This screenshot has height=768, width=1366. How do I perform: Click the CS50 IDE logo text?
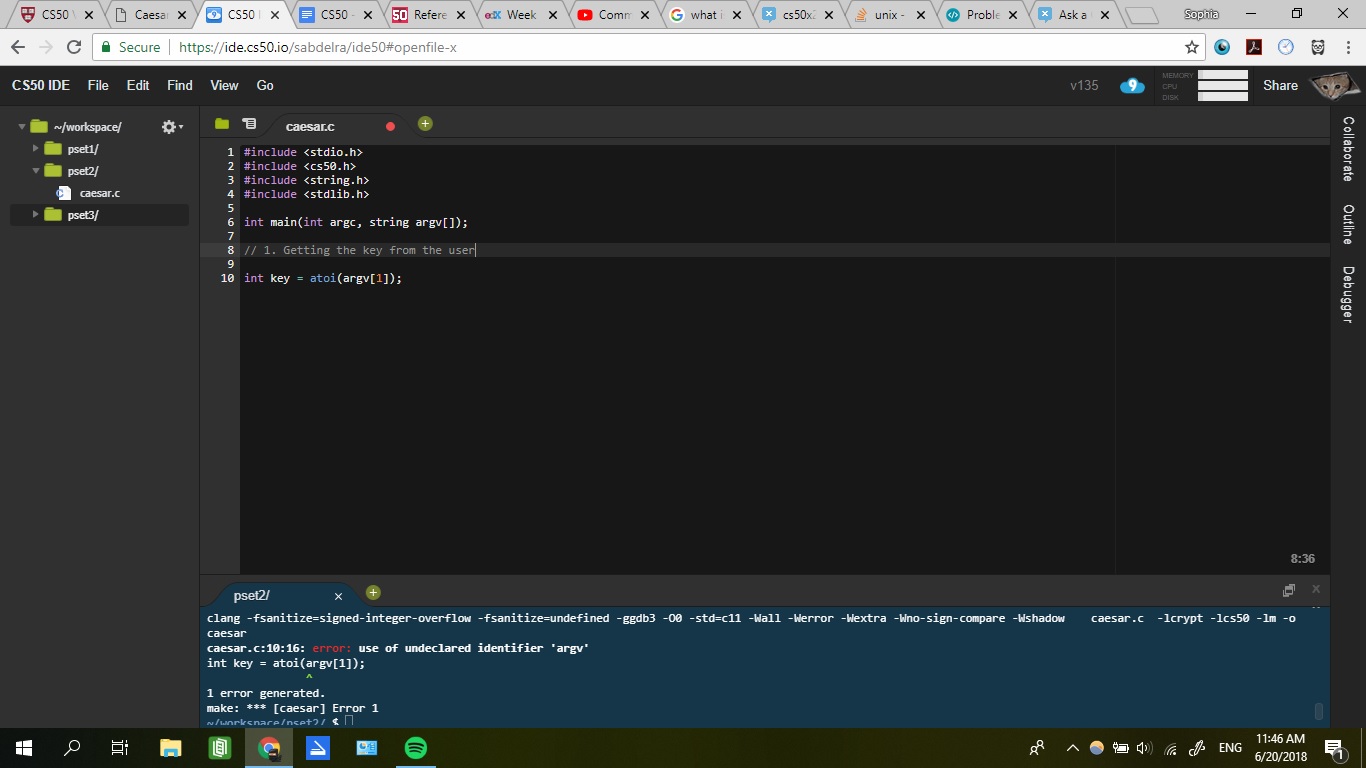[x=41, y=85]
